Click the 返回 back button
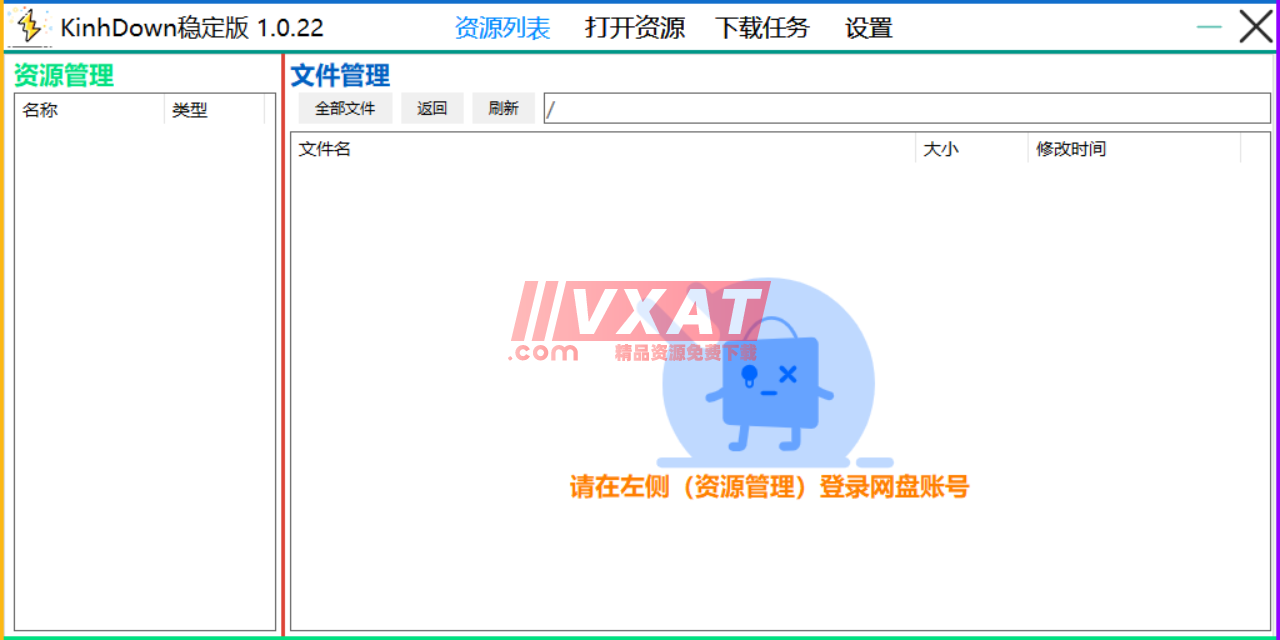Viewport: 1280px width, 640px height. [x=432, y=108]
